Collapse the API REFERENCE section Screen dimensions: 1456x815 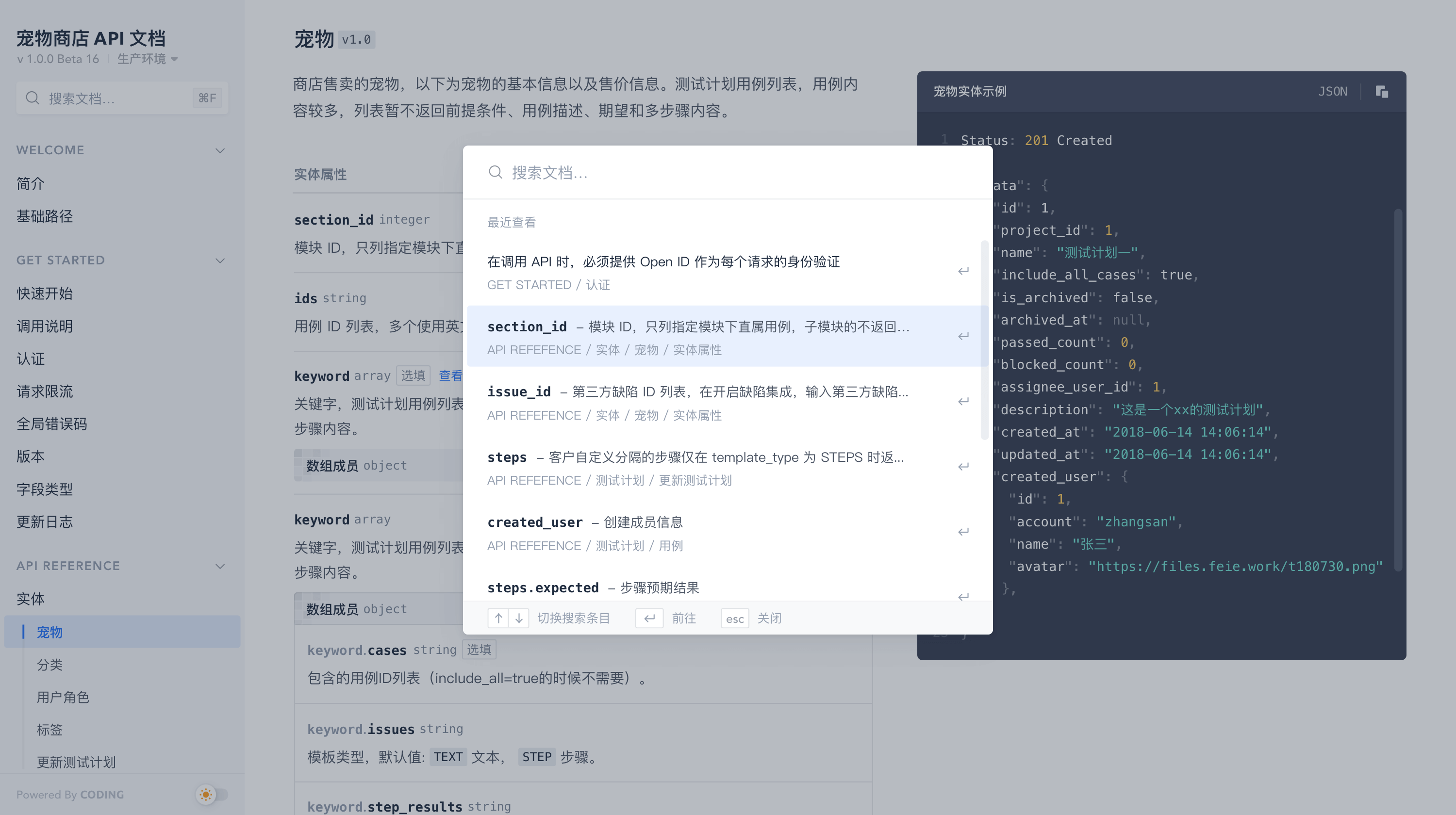pyautogui.click(x=220, y=566)
